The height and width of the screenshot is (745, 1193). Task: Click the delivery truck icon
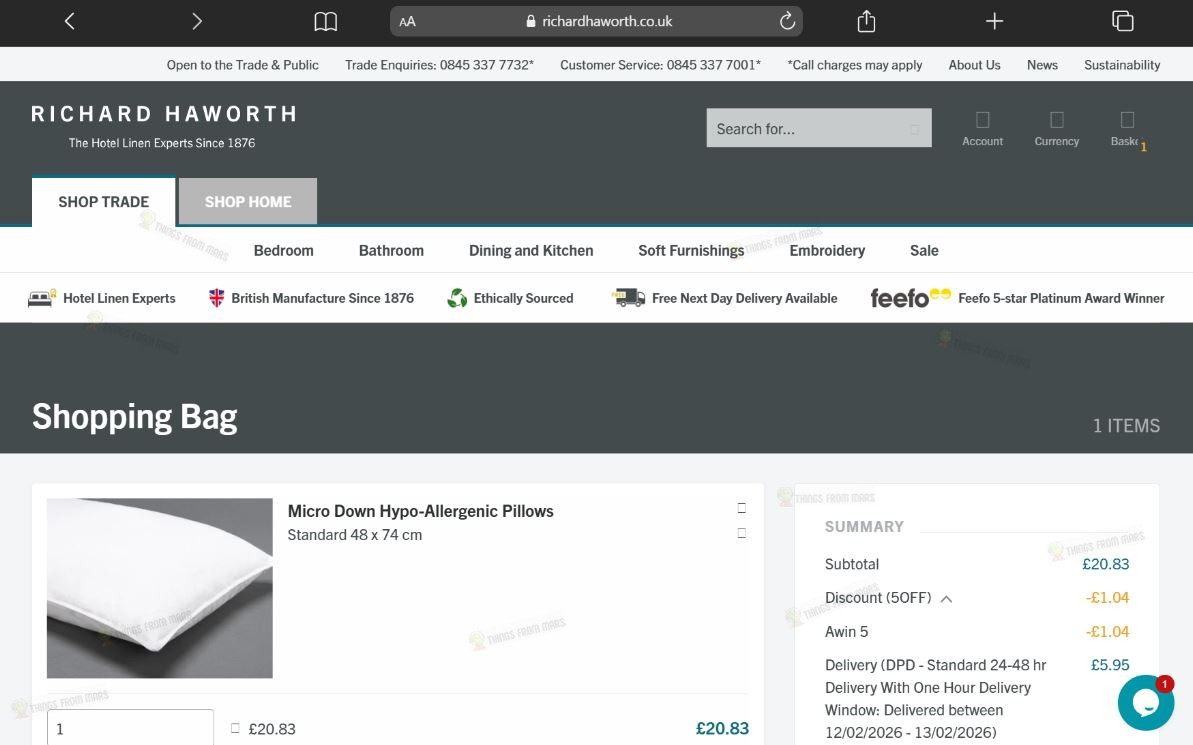point(628,298)
